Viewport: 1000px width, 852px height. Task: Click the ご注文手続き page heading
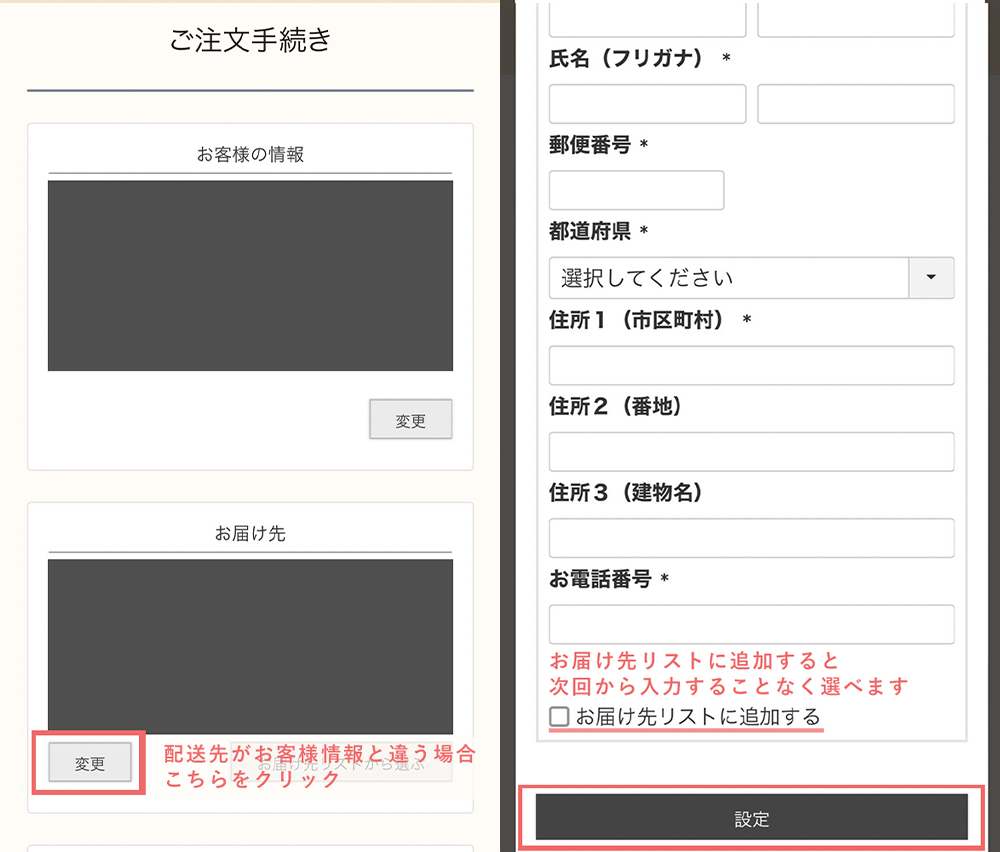coord(250,40)
